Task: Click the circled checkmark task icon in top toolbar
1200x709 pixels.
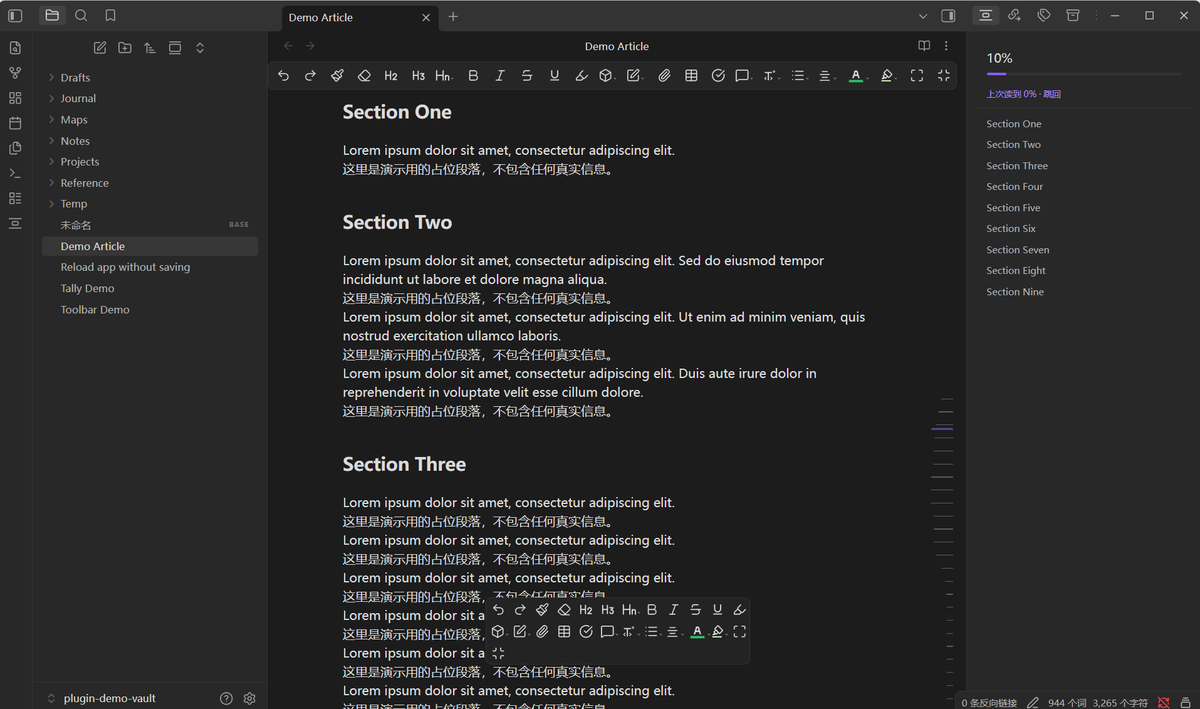Action: (718, 76)
